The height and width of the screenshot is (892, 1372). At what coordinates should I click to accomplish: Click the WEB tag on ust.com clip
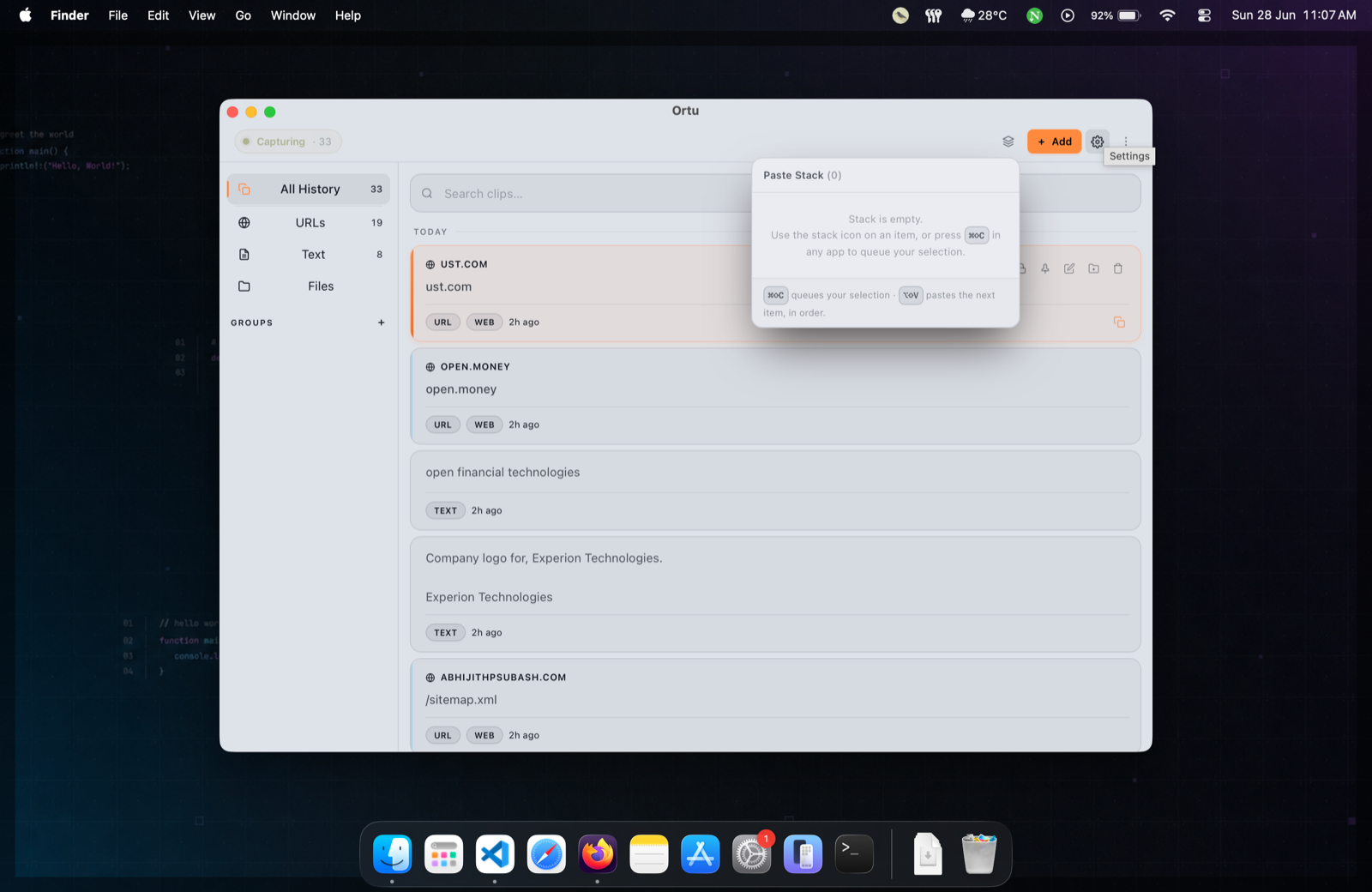point(484,322)
